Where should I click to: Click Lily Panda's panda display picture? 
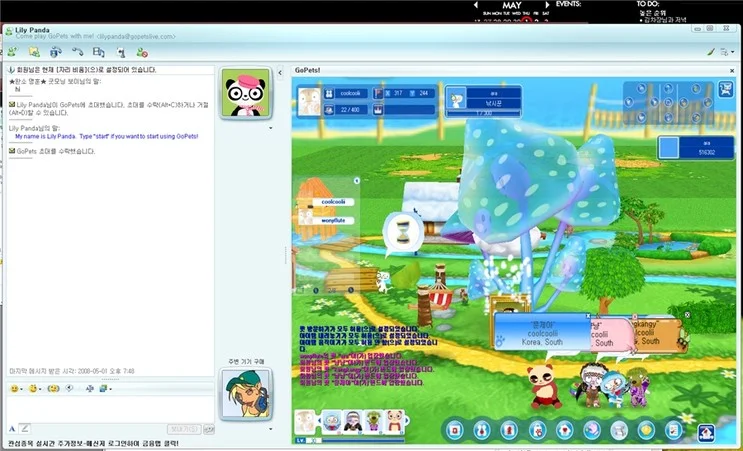(x=245, y=92)
